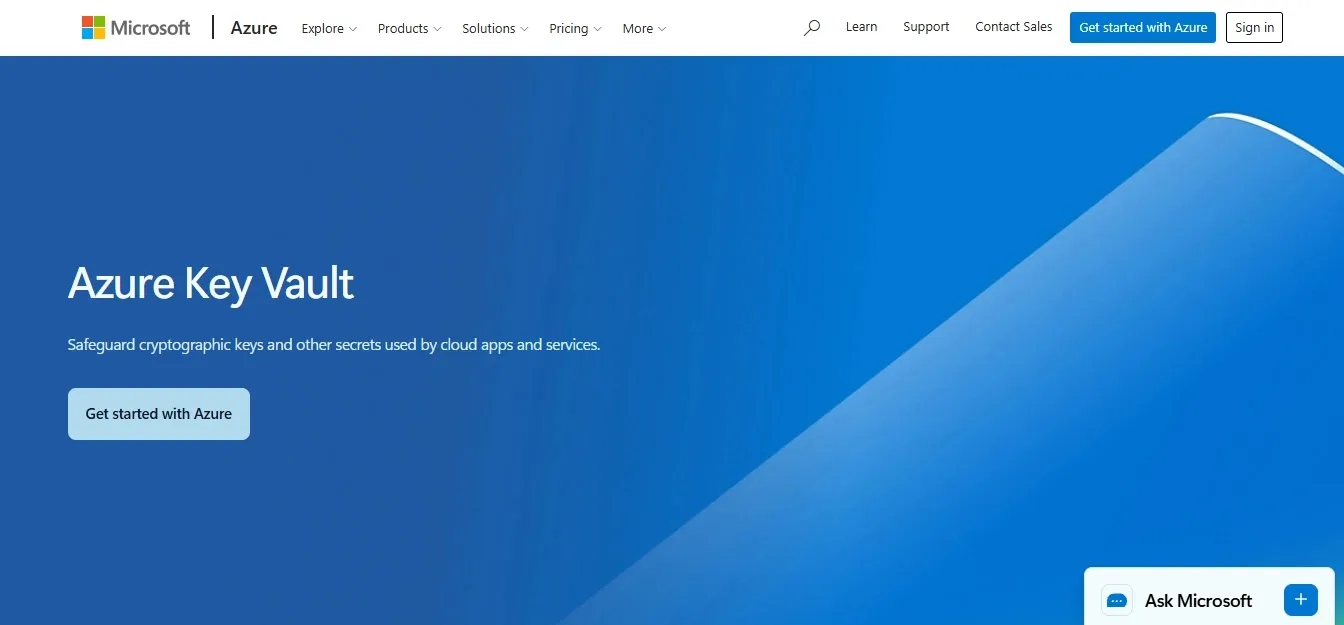Open the Products menu
Viewport: 1344px width, 625px height.
pos(410,28)
